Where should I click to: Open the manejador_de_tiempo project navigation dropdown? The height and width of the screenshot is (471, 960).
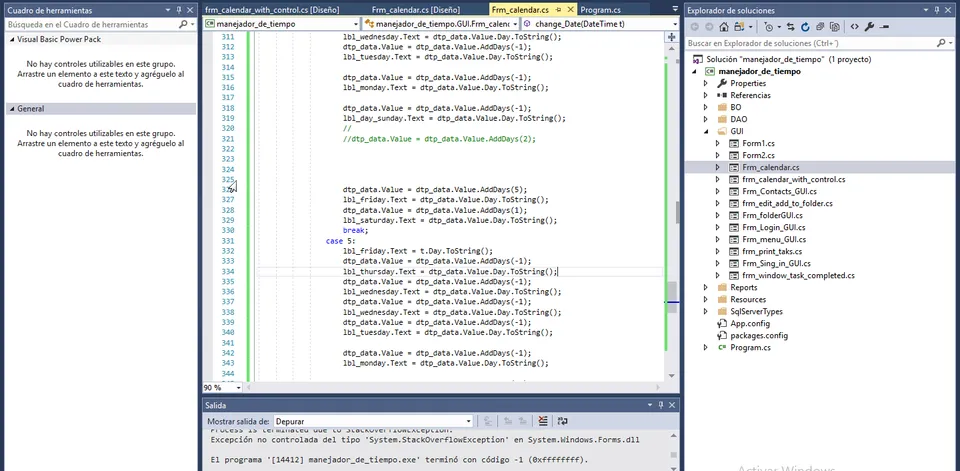pos(356,24)
